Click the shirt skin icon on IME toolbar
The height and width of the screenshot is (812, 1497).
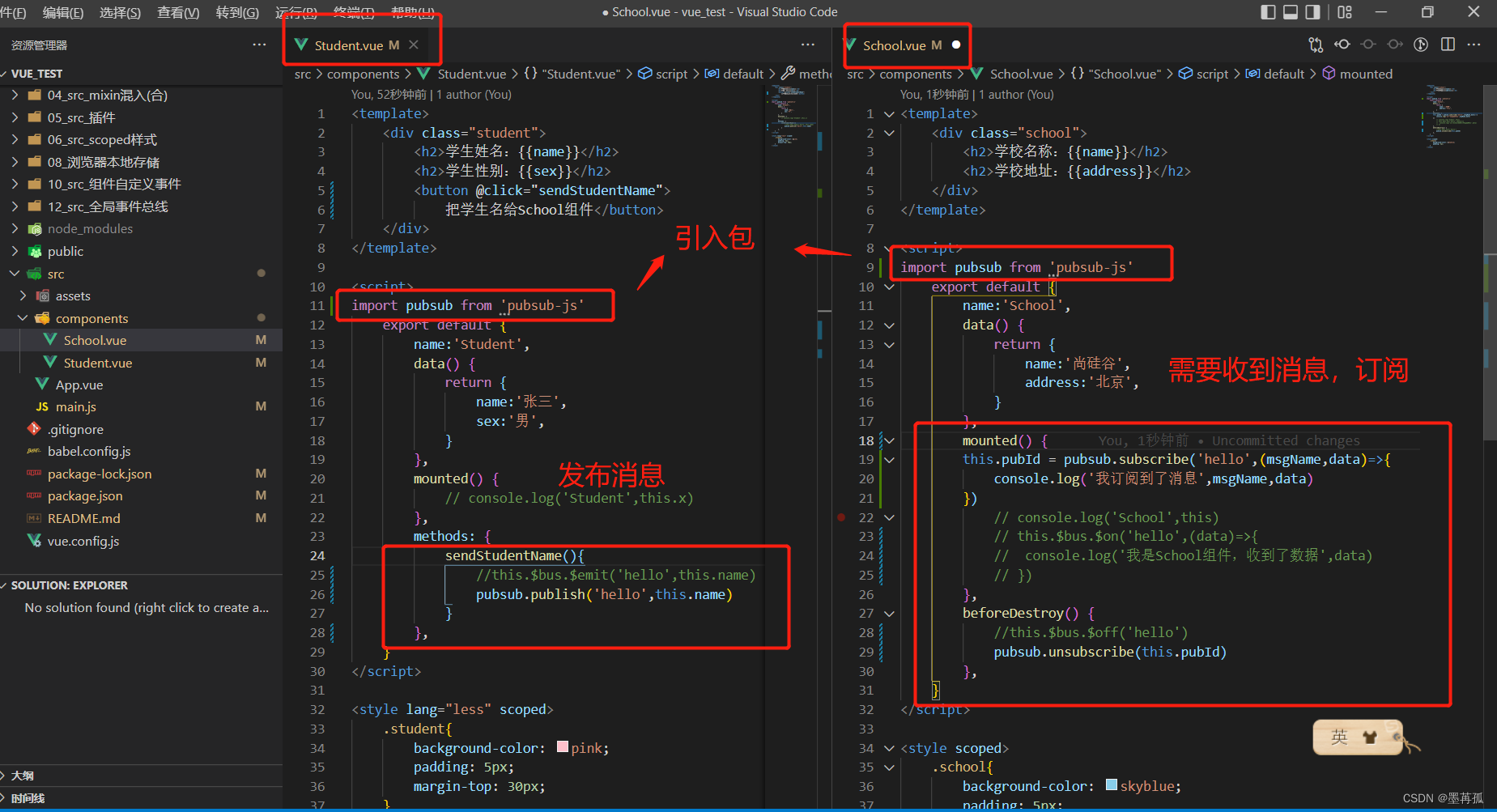pyautogui.click(x=1370, y=737)
